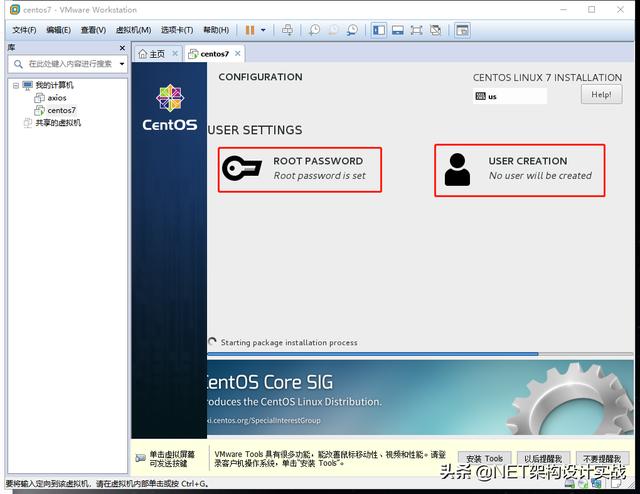The image size is (640, 494).
Task: Toggle the show library sidebar icon
Action: coord(379,30)
